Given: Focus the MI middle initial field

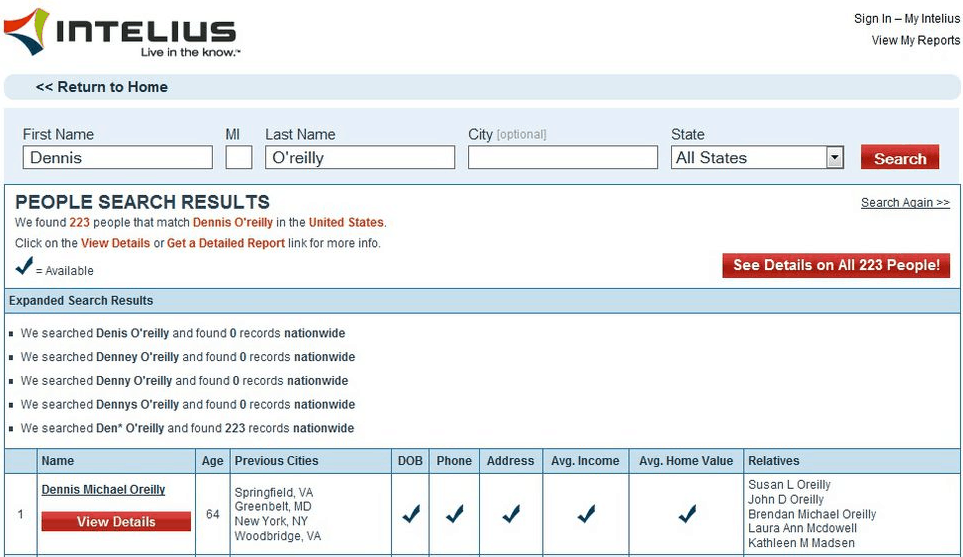Looking at the screenshot, I should coord(239,157).
